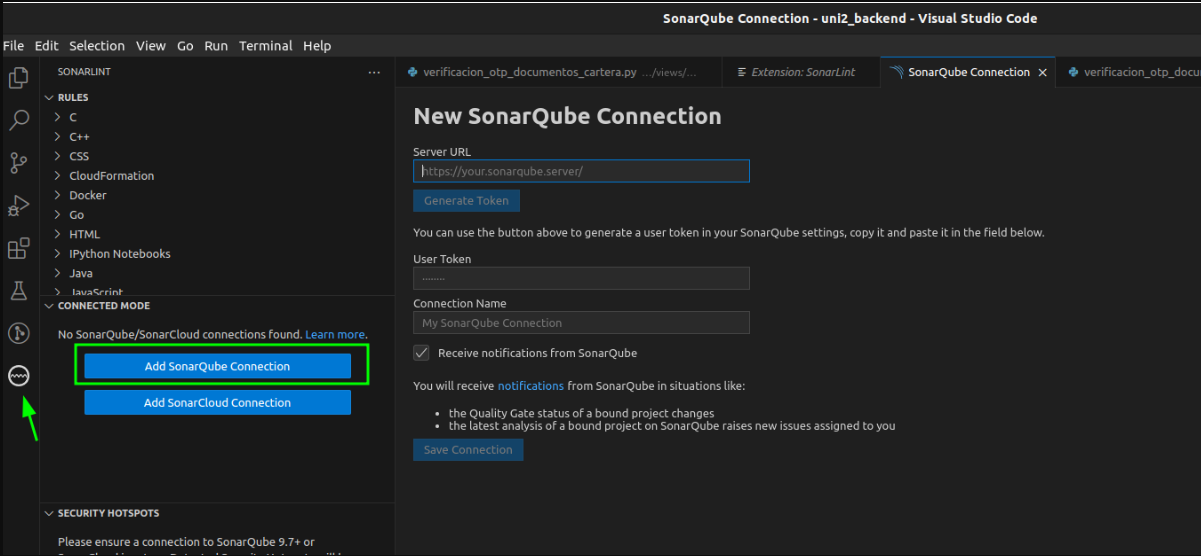1201x556 pixels.
Task: Select the SonarQube Connection tab
Action: tap(969, 72)
